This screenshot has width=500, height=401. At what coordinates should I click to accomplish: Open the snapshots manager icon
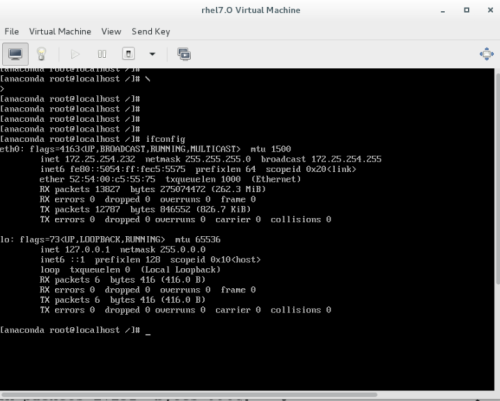pos(184,54)
